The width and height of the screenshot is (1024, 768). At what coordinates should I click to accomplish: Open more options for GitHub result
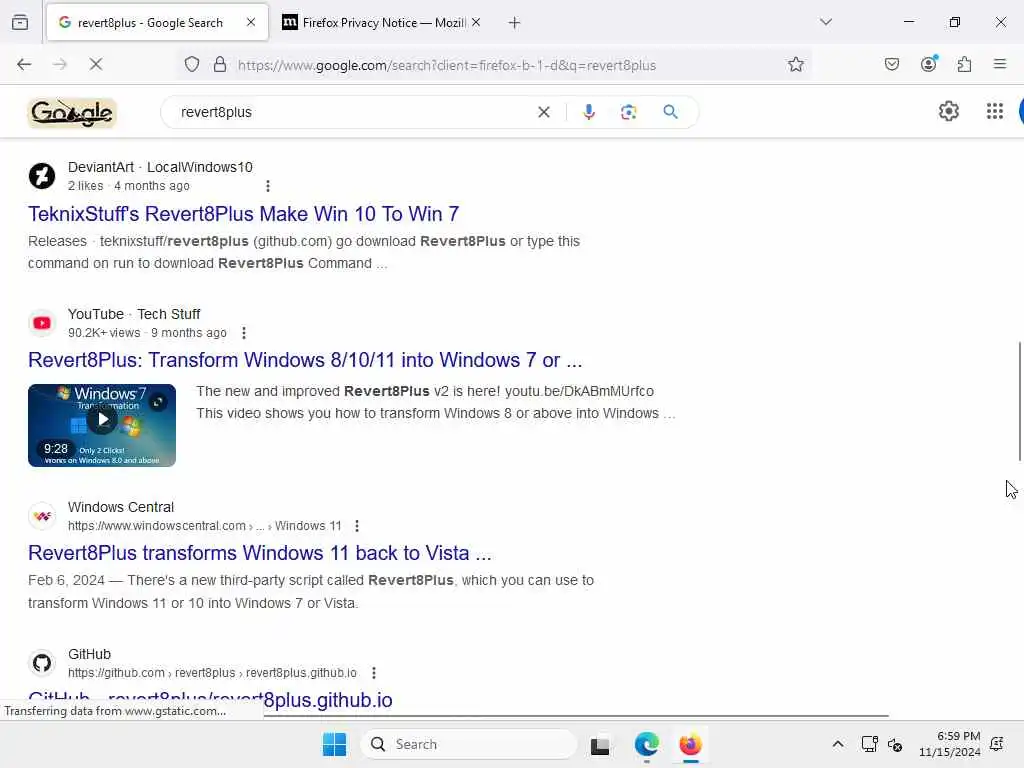point(374,673)
